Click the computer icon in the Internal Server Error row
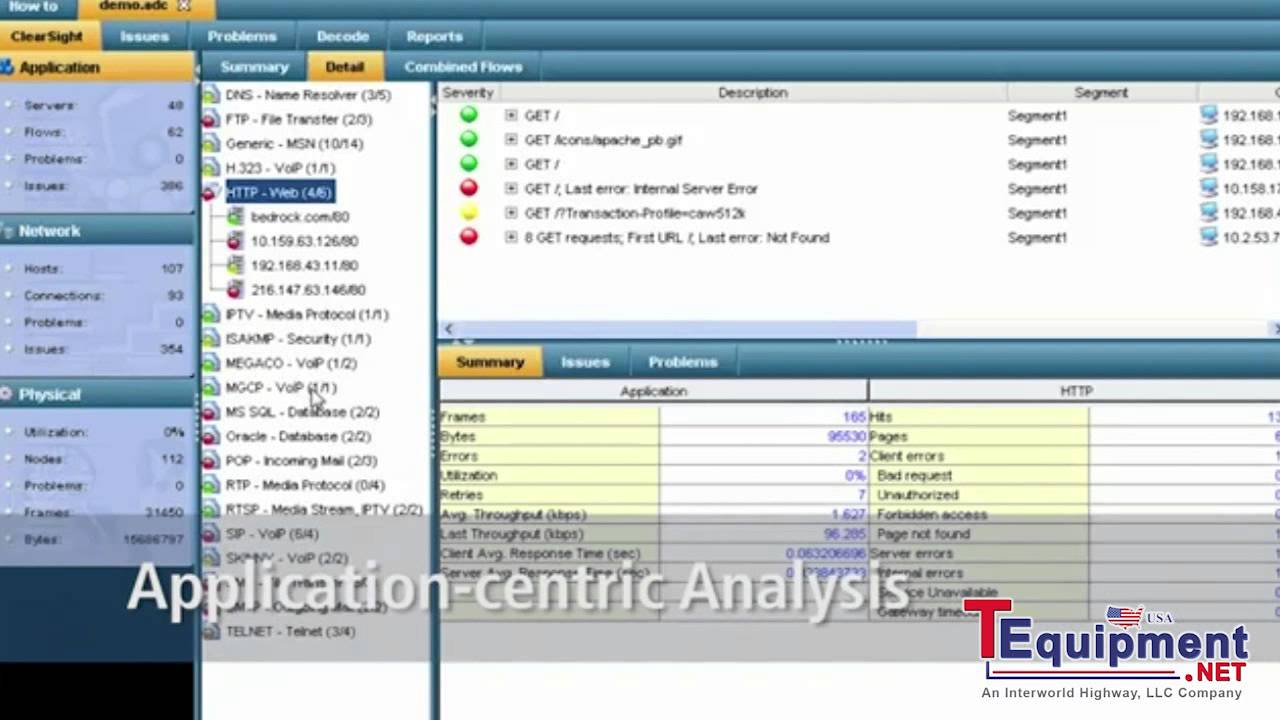This screenshot has width=1280, height=720. click(1209, 188)
